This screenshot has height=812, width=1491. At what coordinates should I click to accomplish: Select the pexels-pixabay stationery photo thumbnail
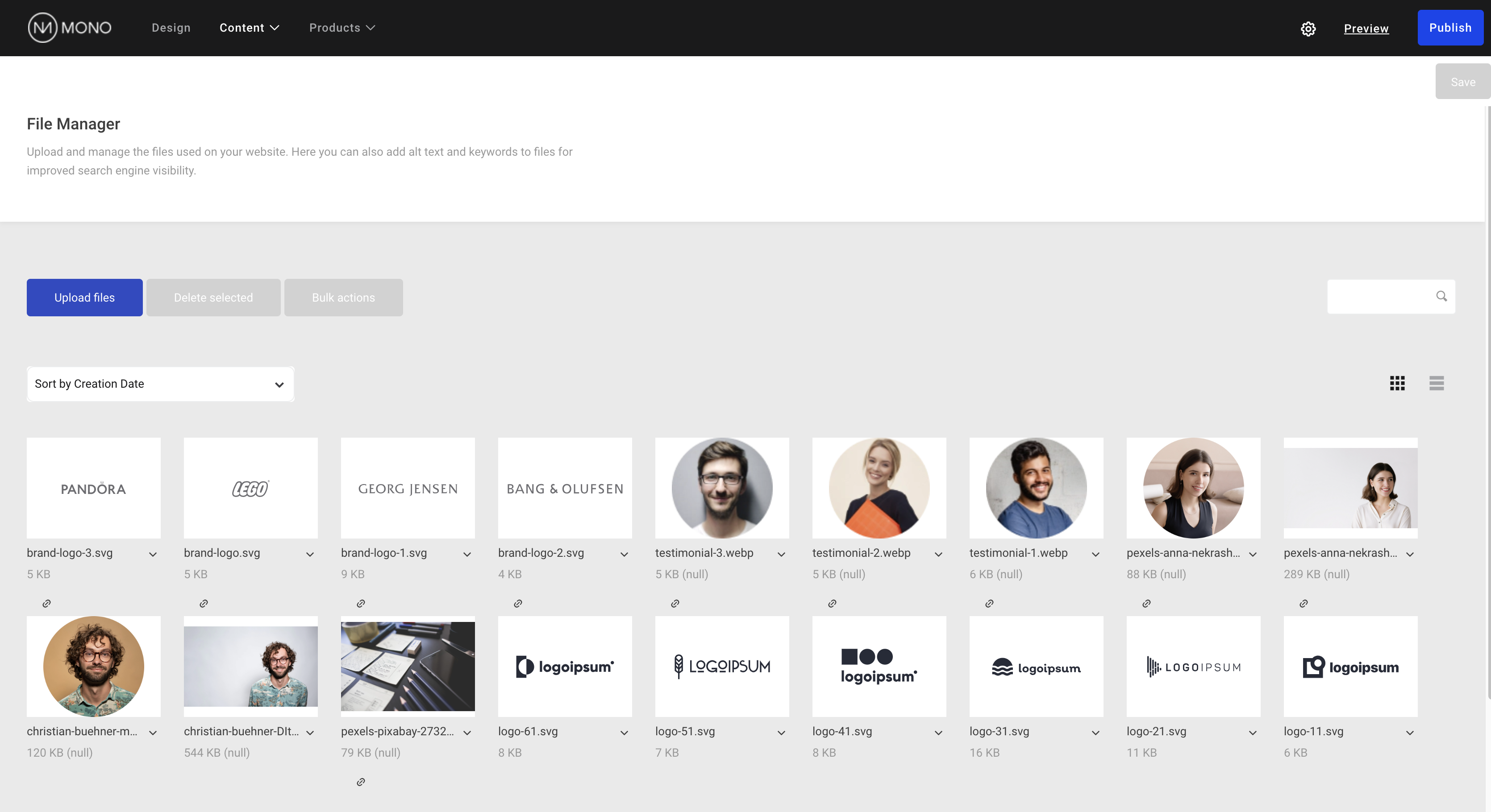click(408, 666)
